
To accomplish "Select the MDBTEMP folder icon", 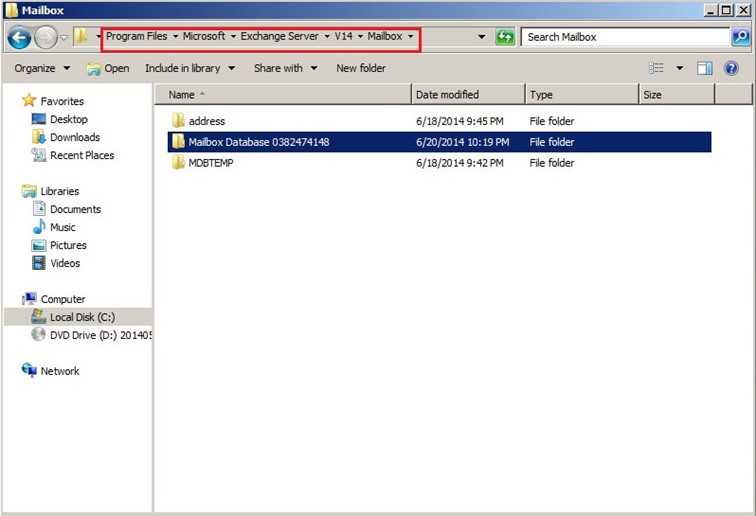I will click(178, 163).
